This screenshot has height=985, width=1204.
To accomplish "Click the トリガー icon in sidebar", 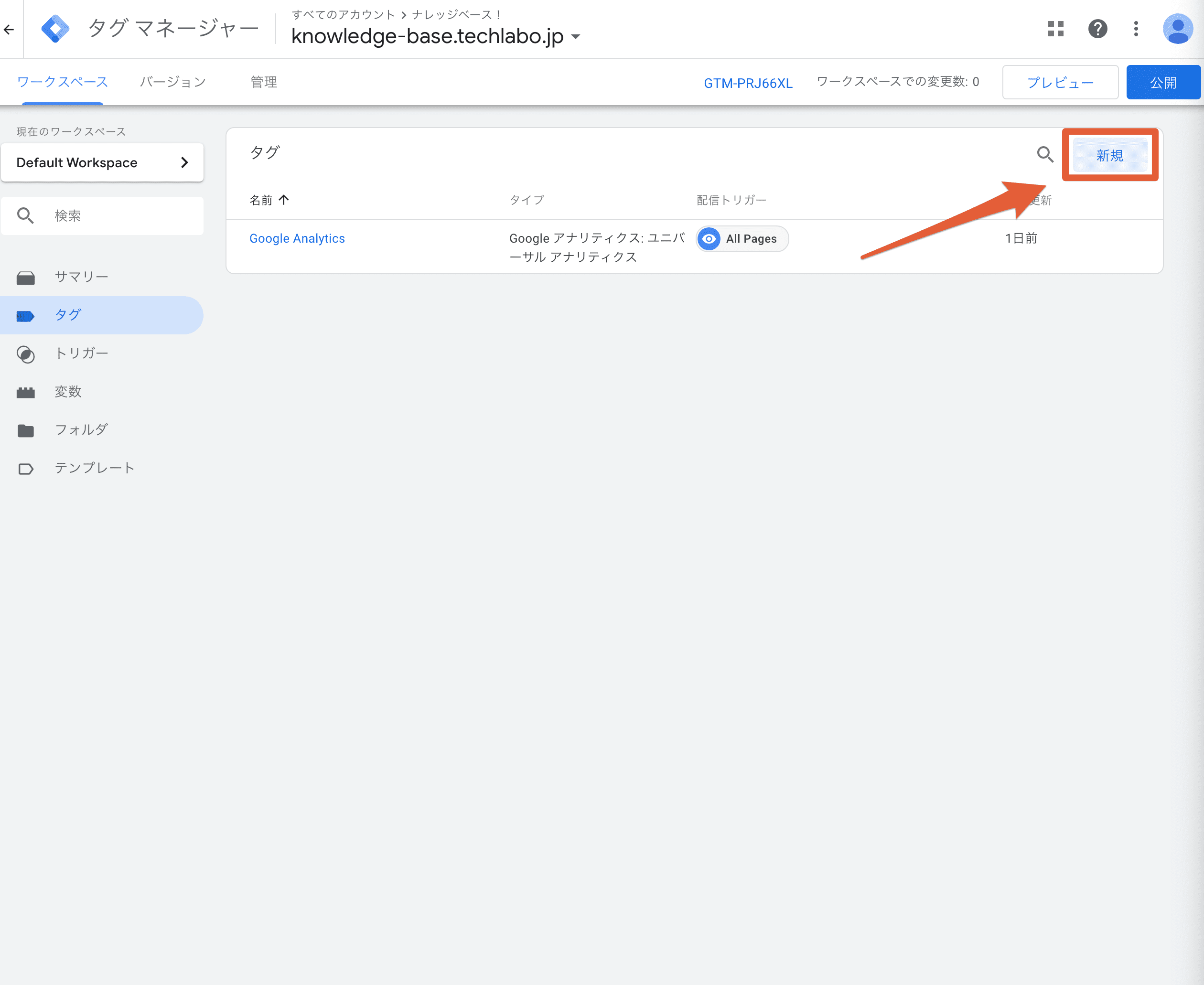I will [x=25, y=354].
